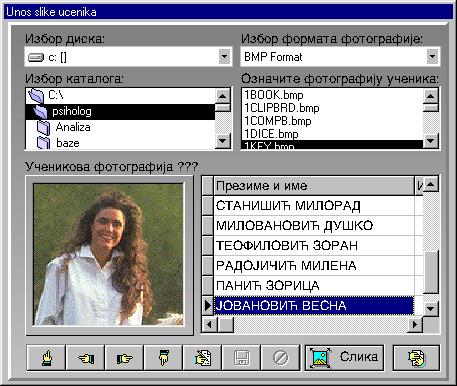
Task: Select row ЈОВАНОВИЋ ВЕСНА
Action: point(313,306)
